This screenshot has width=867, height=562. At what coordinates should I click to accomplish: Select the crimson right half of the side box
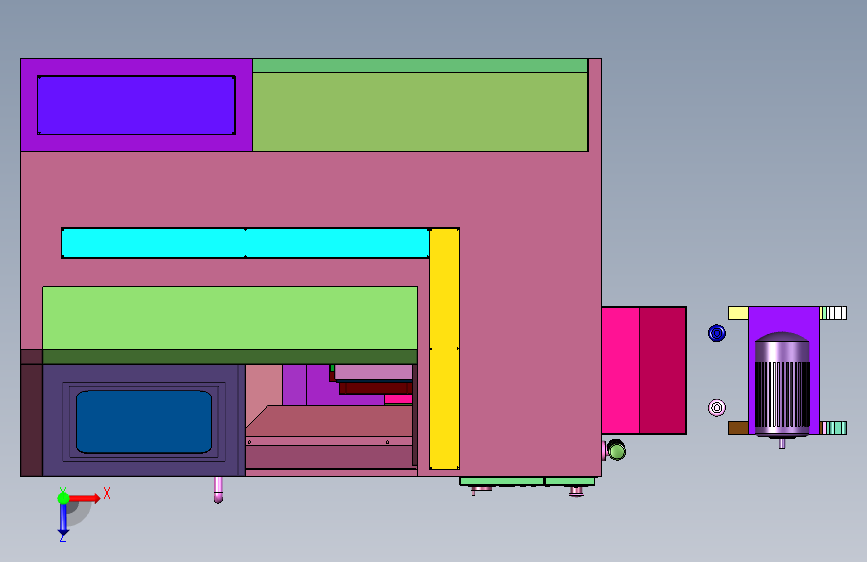point(663,371)
